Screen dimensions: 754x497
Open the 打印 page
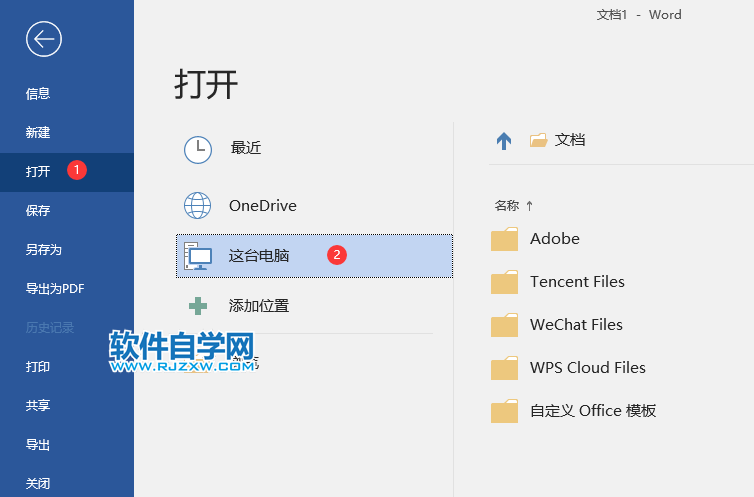pos(38,367)
